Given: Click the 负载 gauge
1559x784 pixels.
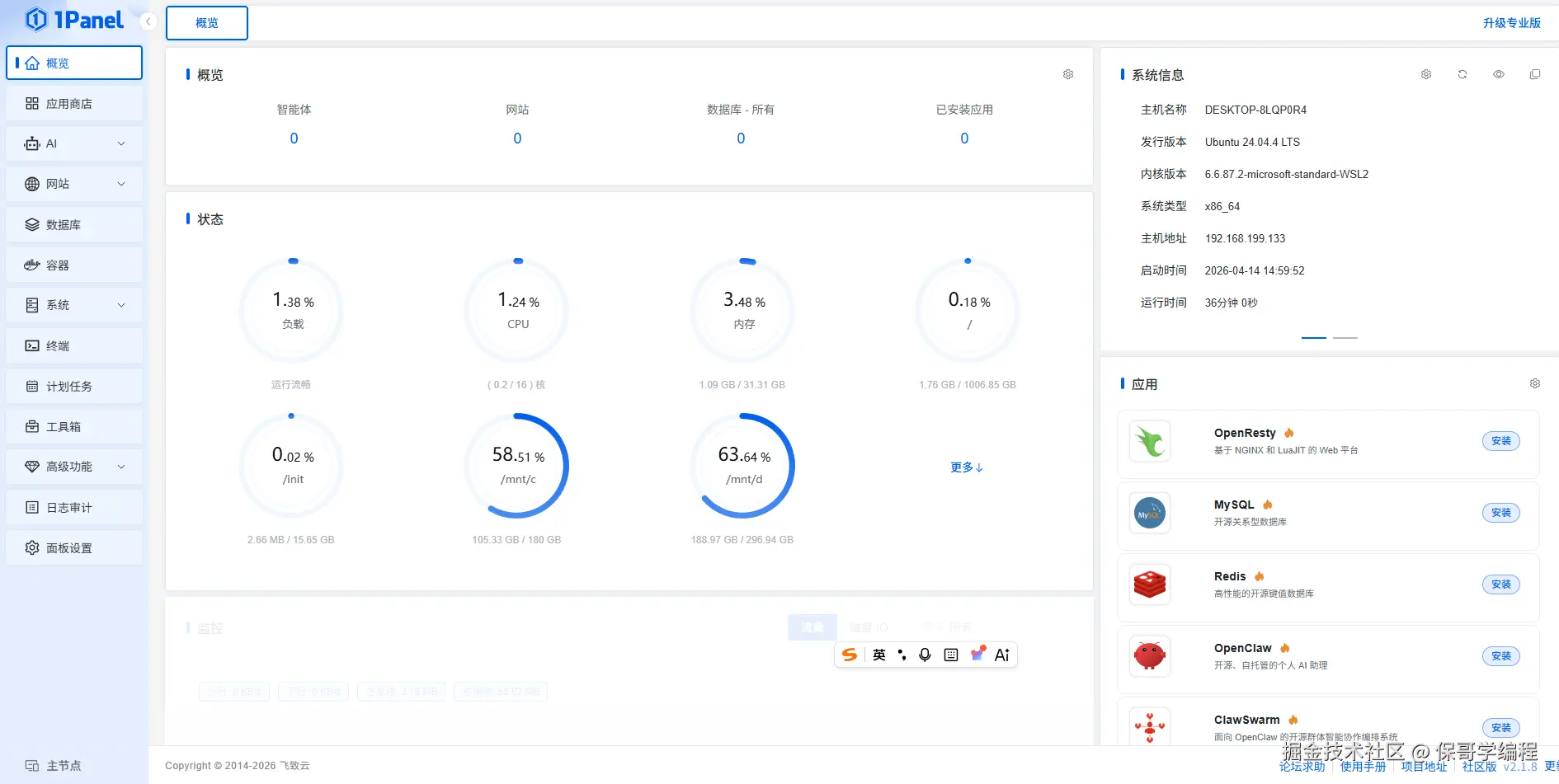Looking at the screenshot, I should (x=292, y=311).
